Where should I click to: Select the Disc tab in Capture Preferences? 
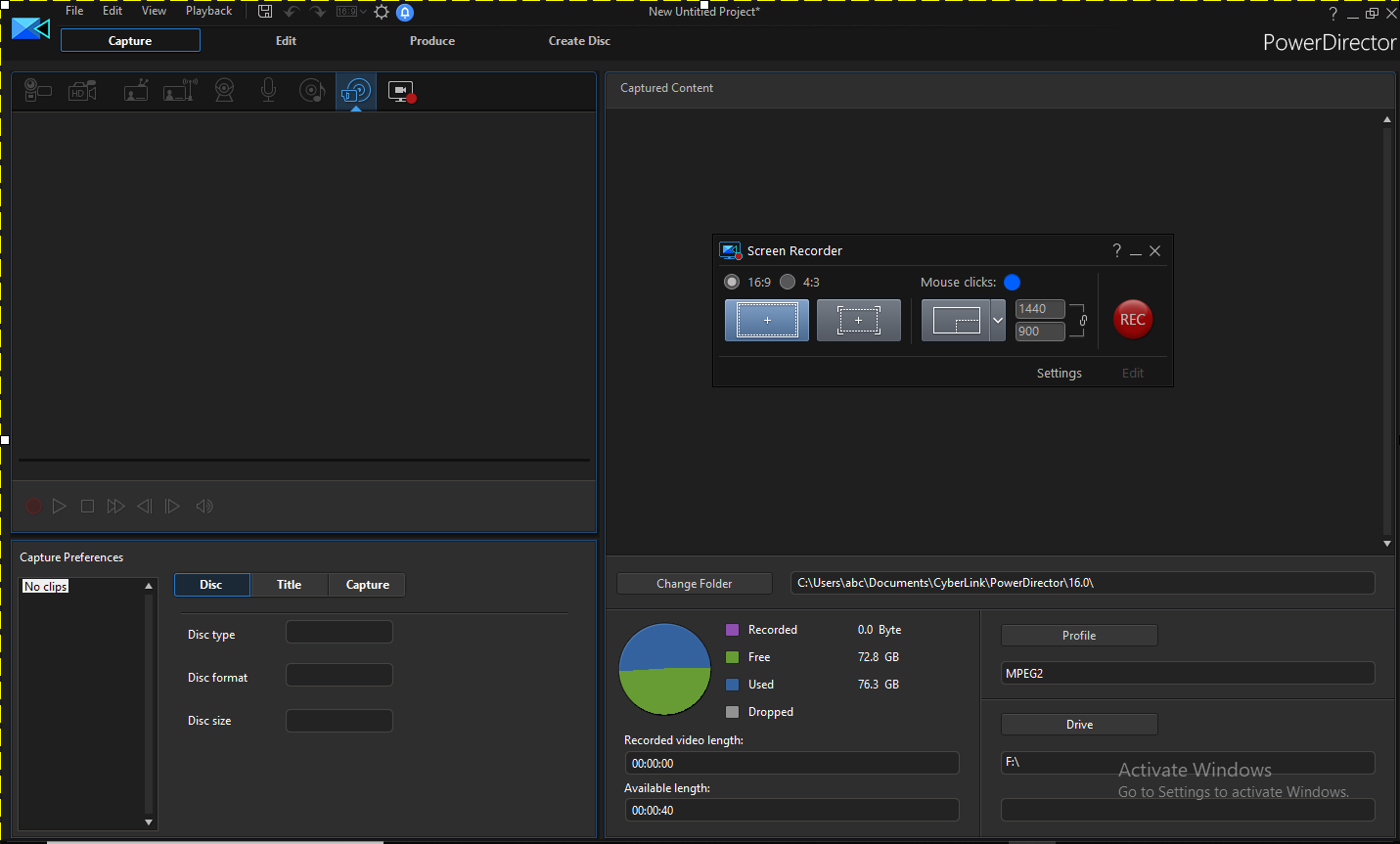[x=211, y=585]
